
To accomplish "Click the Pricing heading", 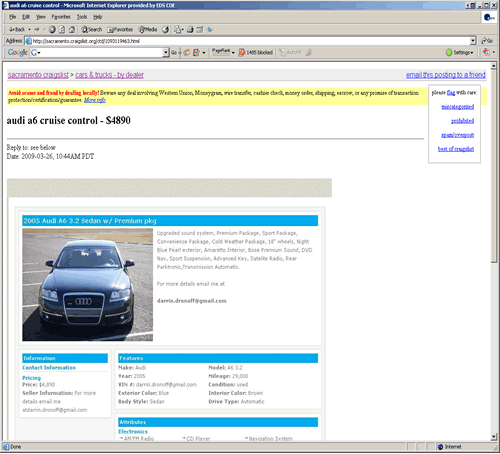I will click(x=31, y=378).
